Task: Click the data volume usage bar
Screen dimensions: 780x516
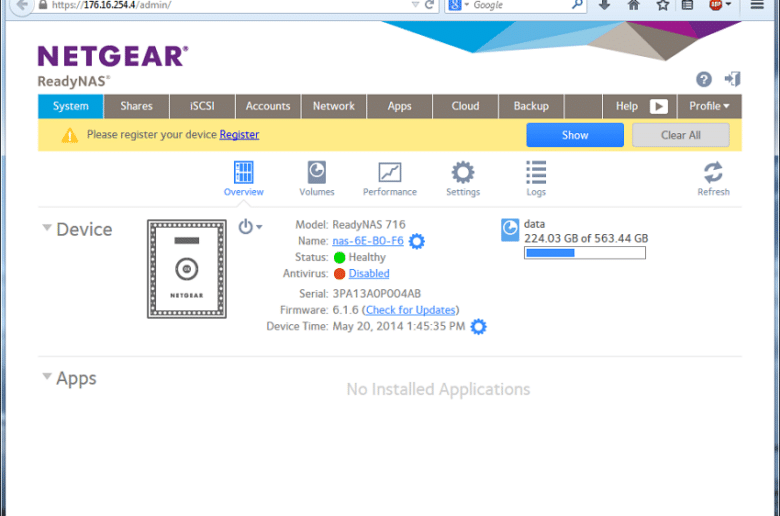Action: coord(585,253)
